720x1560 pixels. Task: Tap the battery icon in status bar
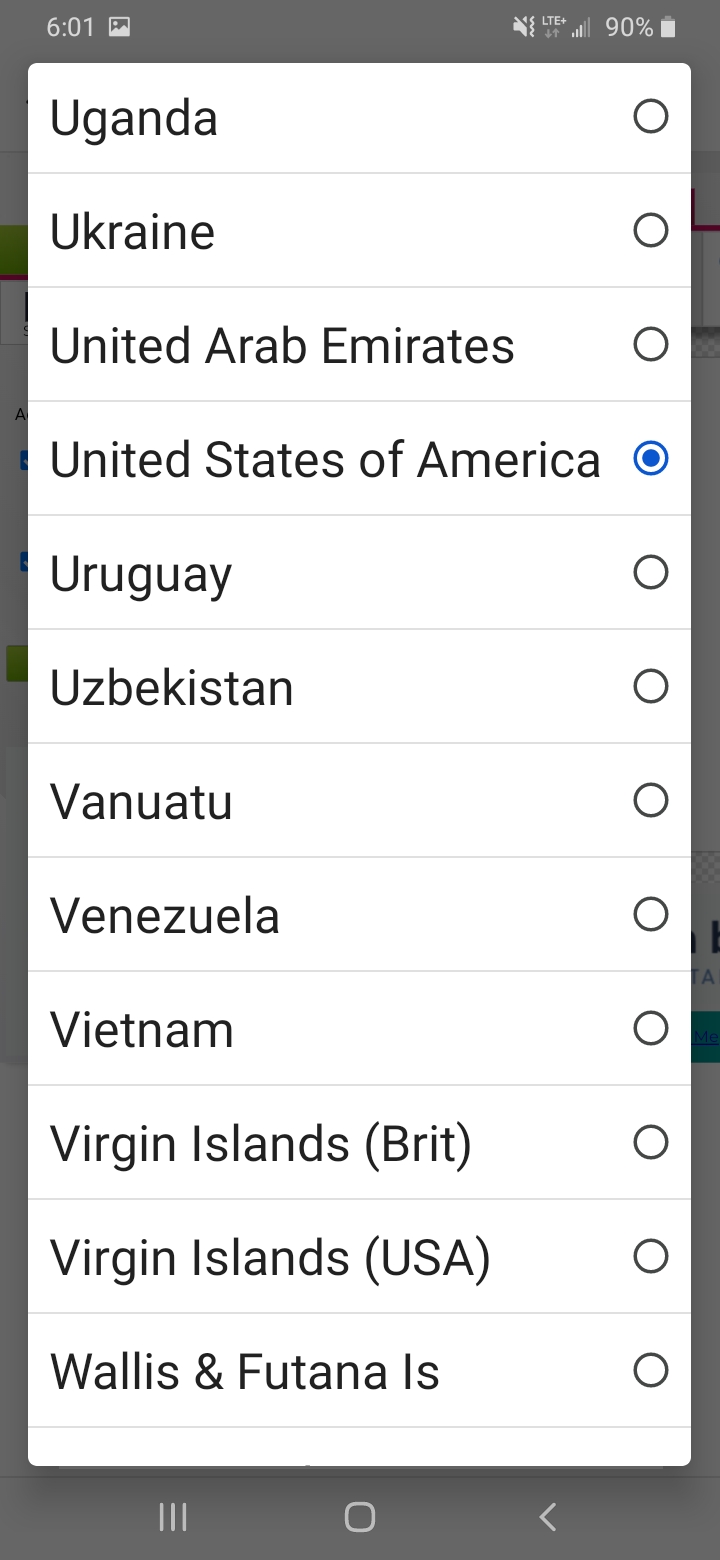(x=668, y=28)
